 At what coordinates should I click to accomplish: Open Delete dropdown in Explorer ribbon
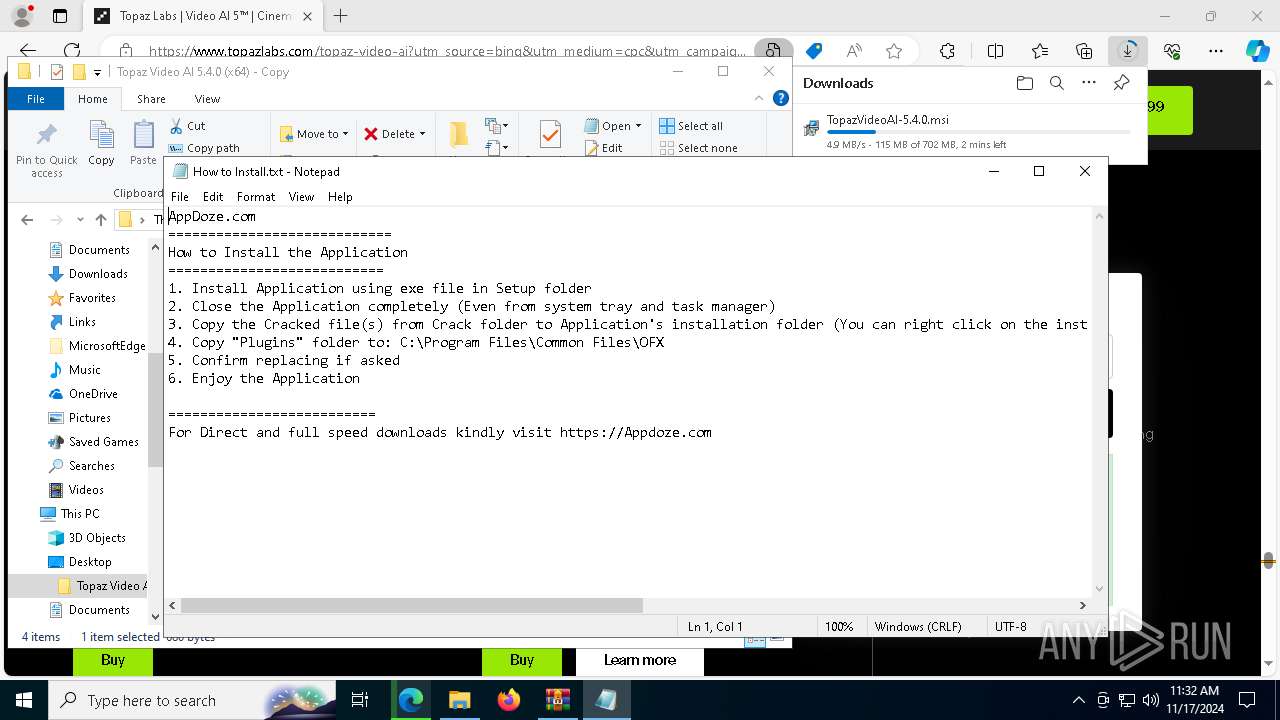coord(394,134)
